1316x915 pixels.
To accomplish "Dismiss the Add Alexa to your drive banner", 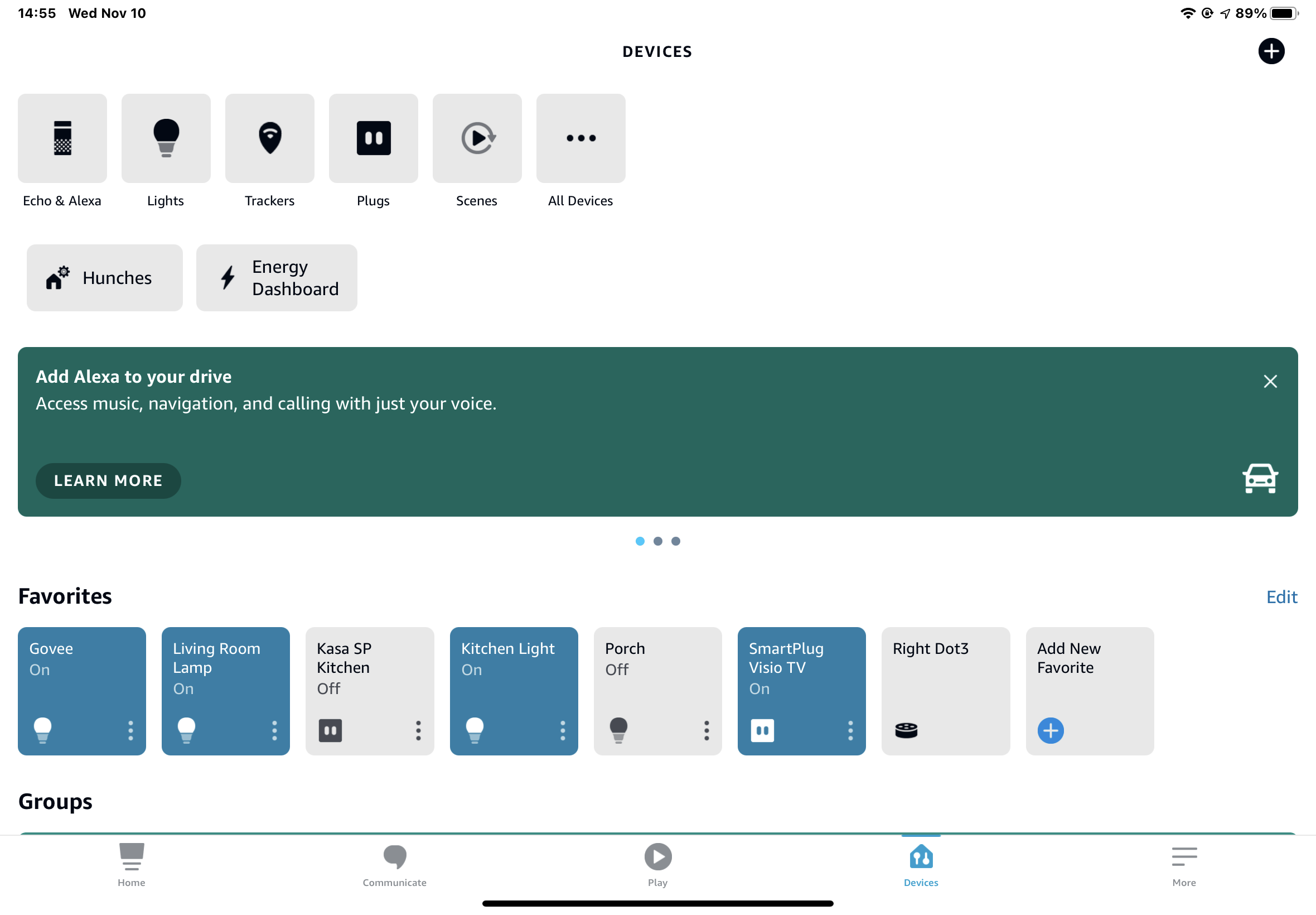I will pos(1270,381).
